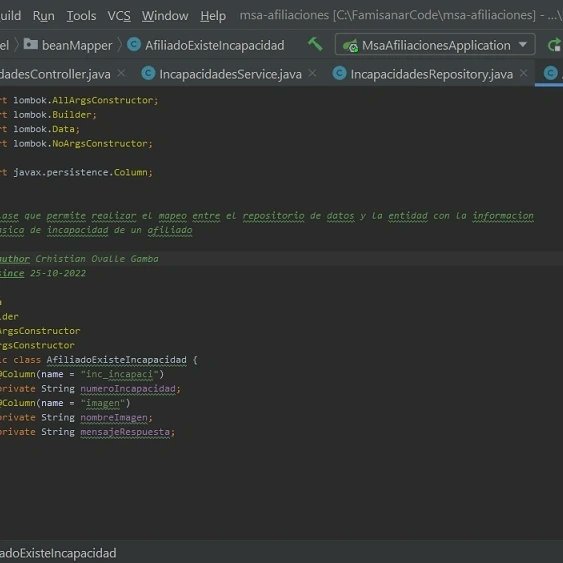The width and height of the screenshot is (563, 563).
Task: Click the rerun icon right of the configuration
Action: [554, 45]
